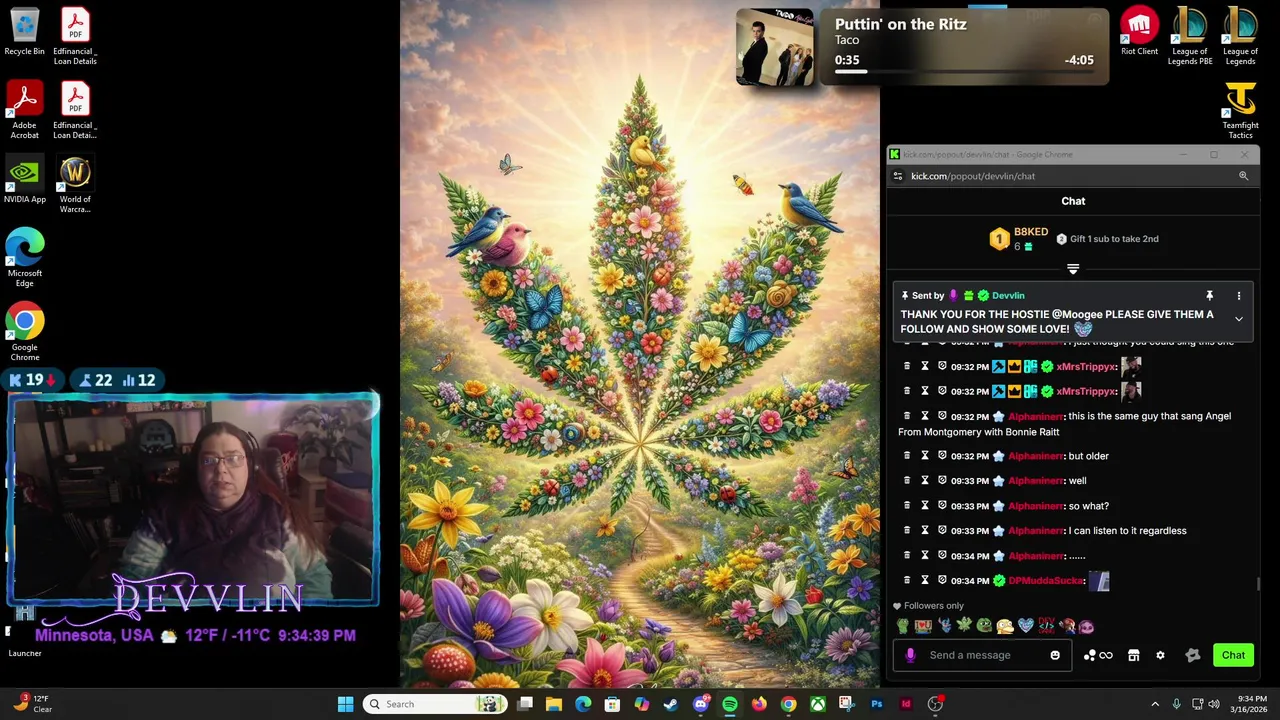Open the Adobe Acrobat desktop shortcut
Screen dimensions: 1280x720
pos(24,110)
